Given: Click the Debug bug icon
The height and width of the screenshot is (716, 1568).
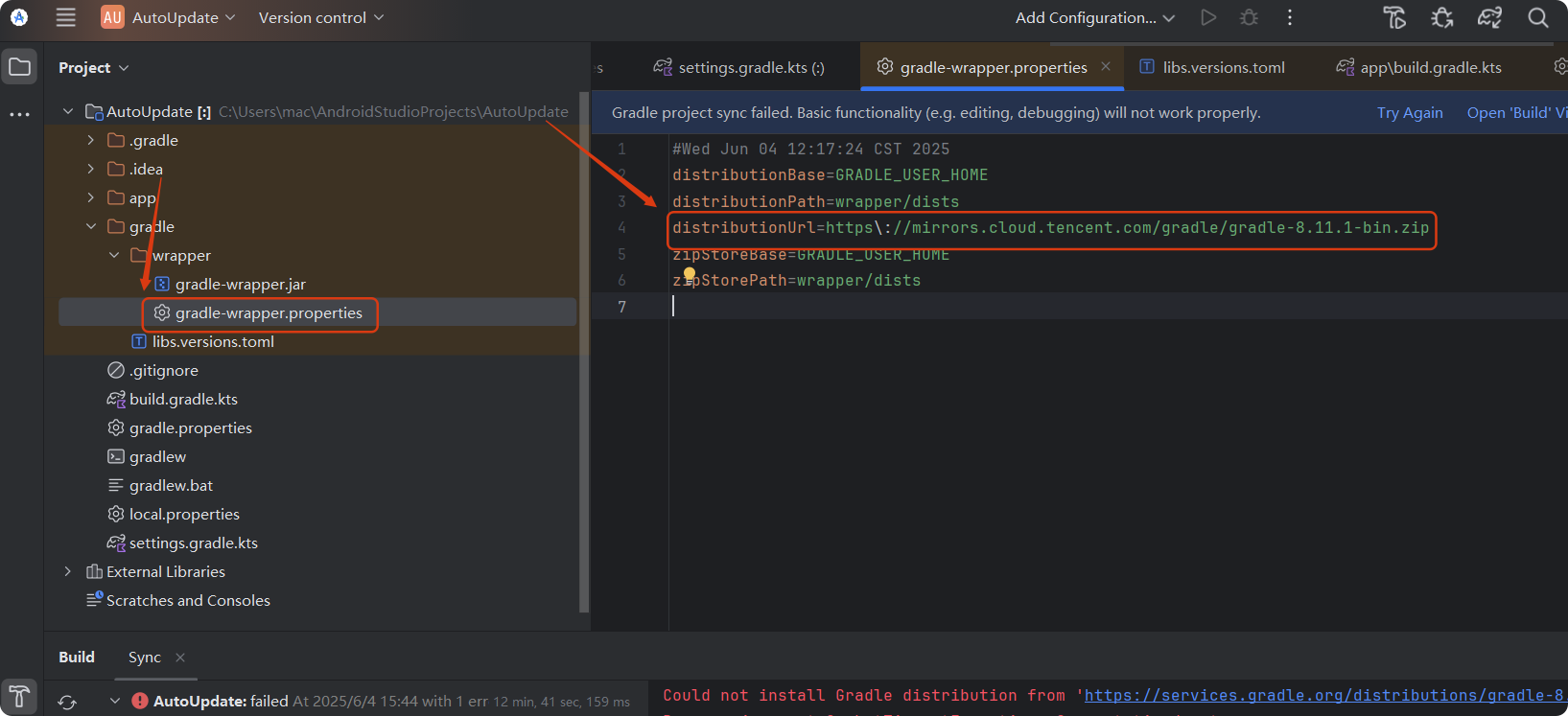Looking at the screenshot, I should pyautogui.click(x=1249, y=17).
